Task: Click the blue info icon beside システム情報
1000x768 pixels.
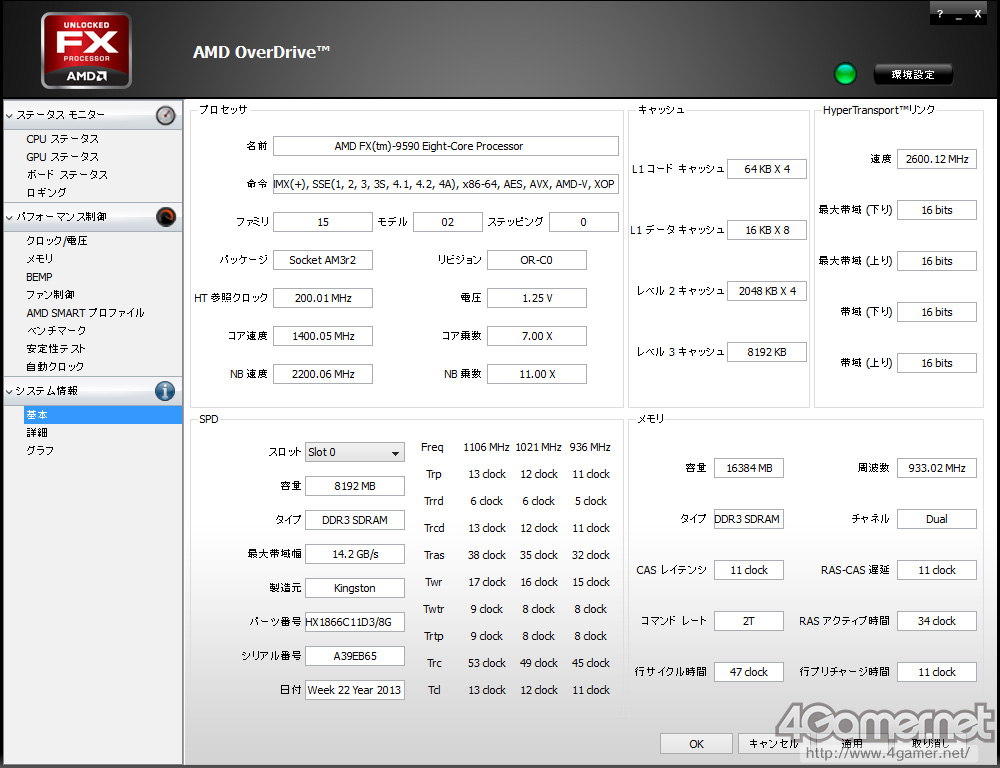Action: pos(166,391)
